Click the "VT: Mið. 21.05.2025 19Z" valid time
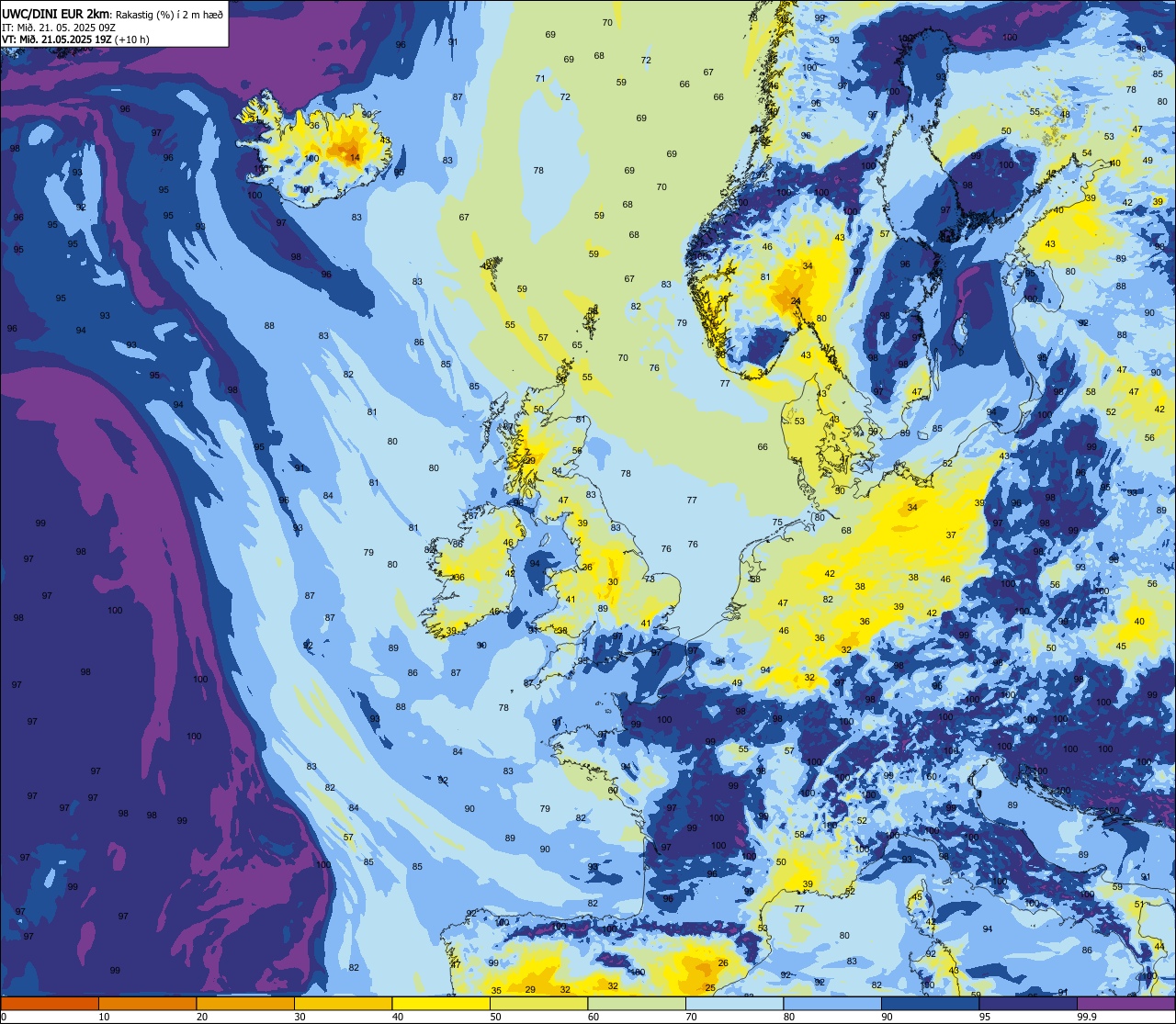The height and width of the screenshot is (1024, 1176). (57, 39)
